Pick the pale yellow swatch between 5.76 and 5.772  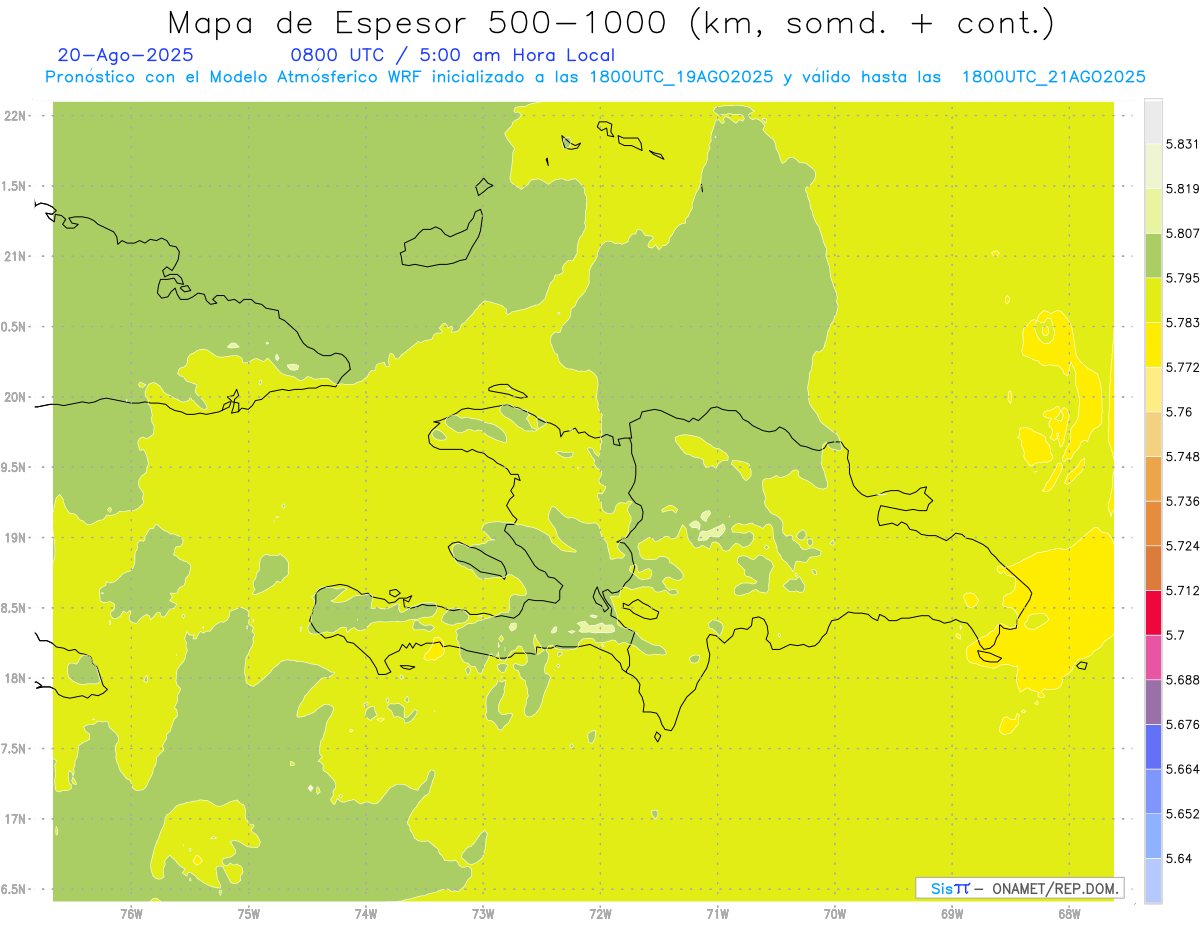tap(1153, 390)
